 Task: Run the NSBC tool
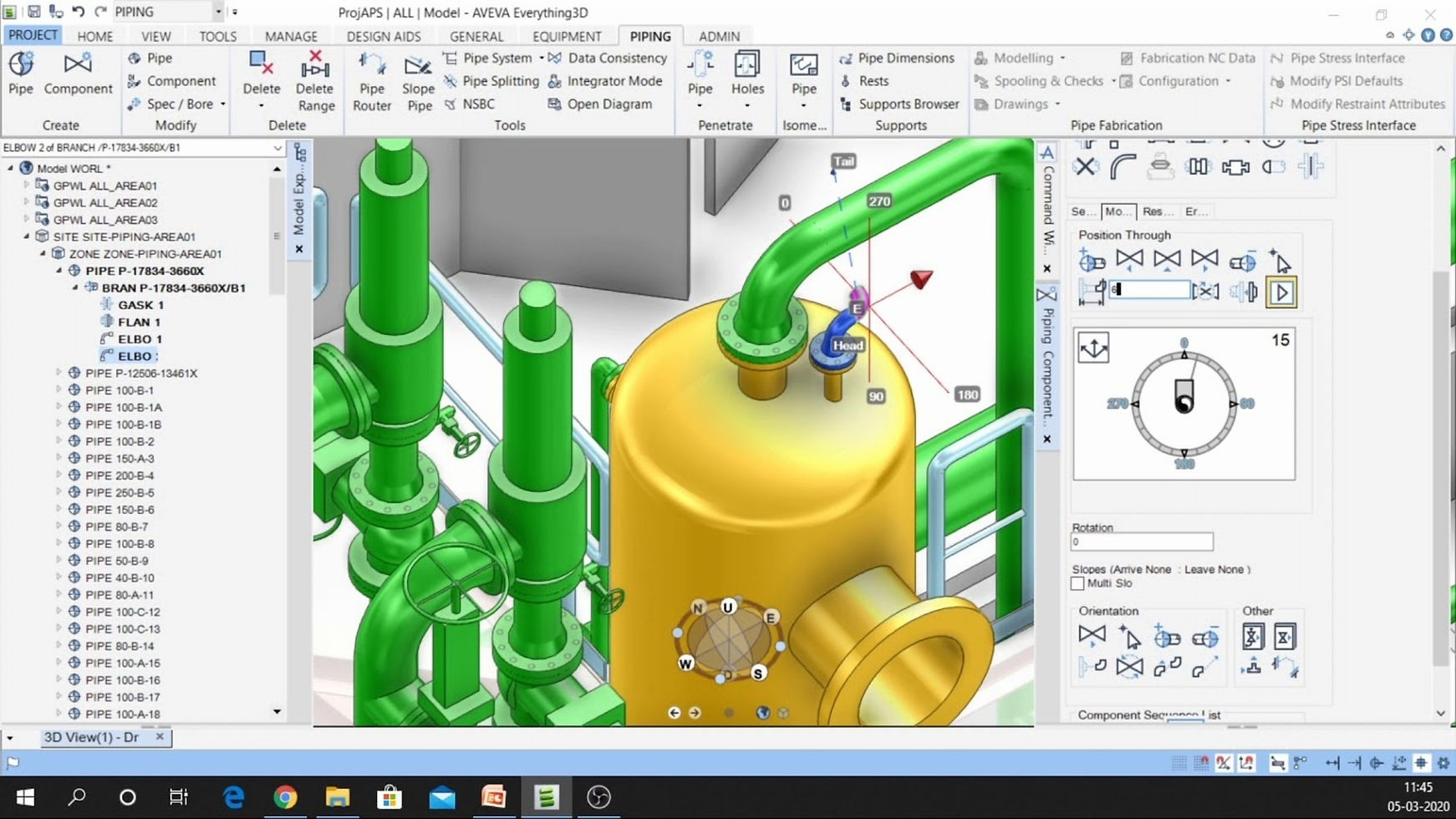pyautogui.click(x=470, y=104)
